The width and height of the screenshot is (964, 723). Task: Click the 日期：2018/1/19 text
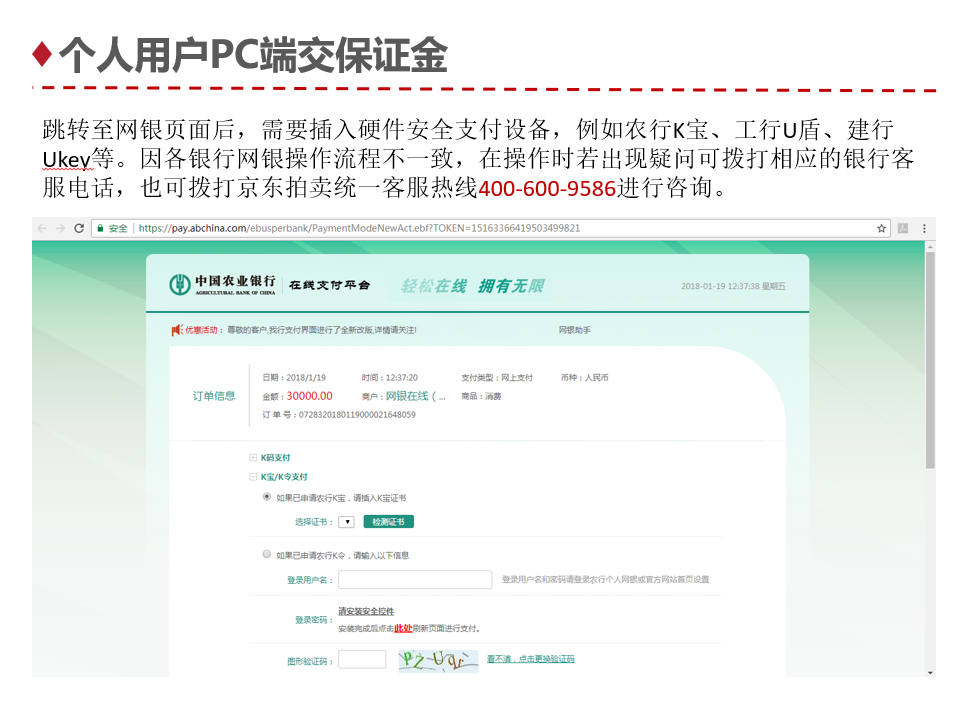coord(294,377)
